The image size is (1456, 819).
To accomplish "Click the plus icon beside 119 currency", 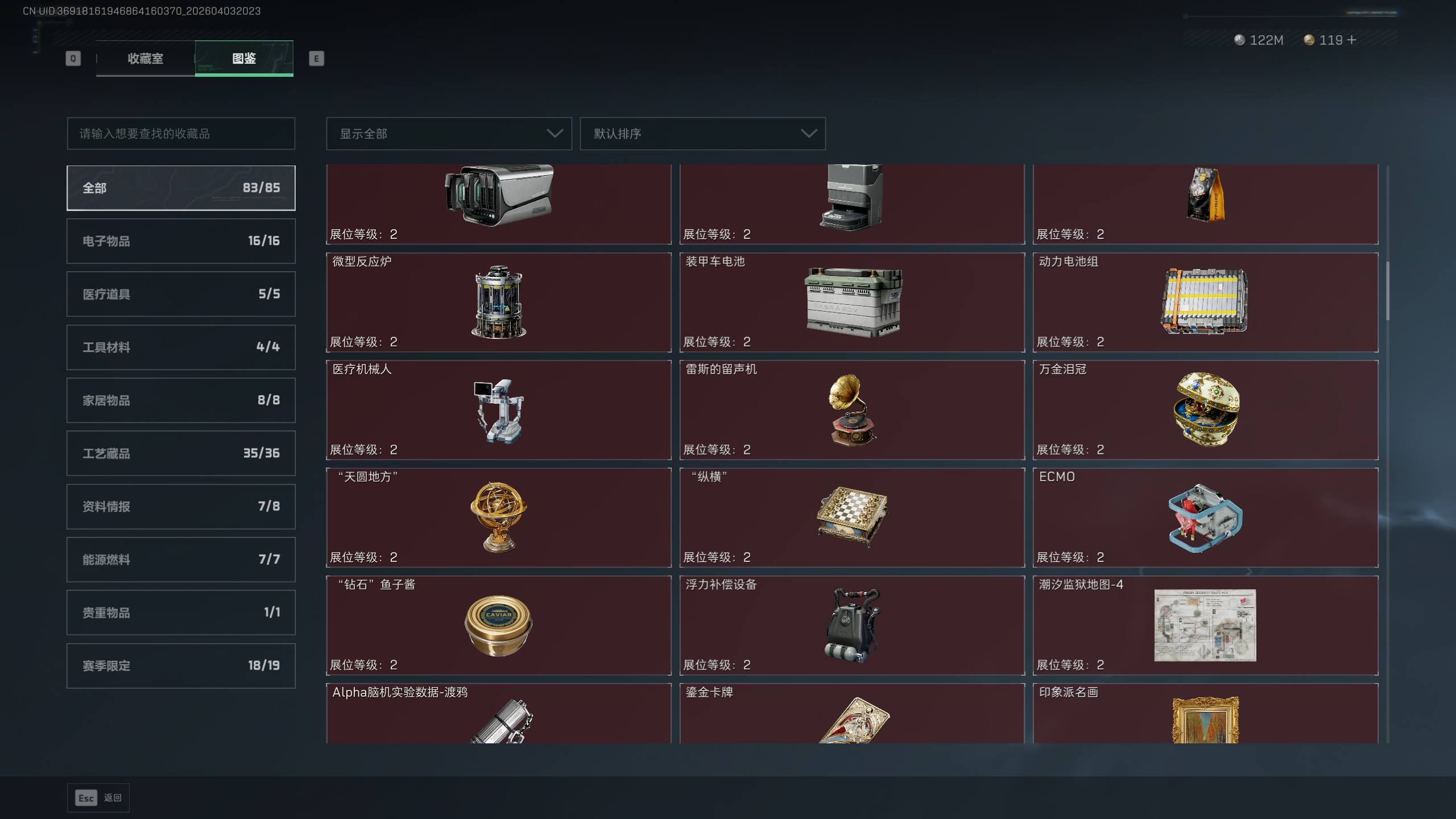I will click(x=1351, y=40).
